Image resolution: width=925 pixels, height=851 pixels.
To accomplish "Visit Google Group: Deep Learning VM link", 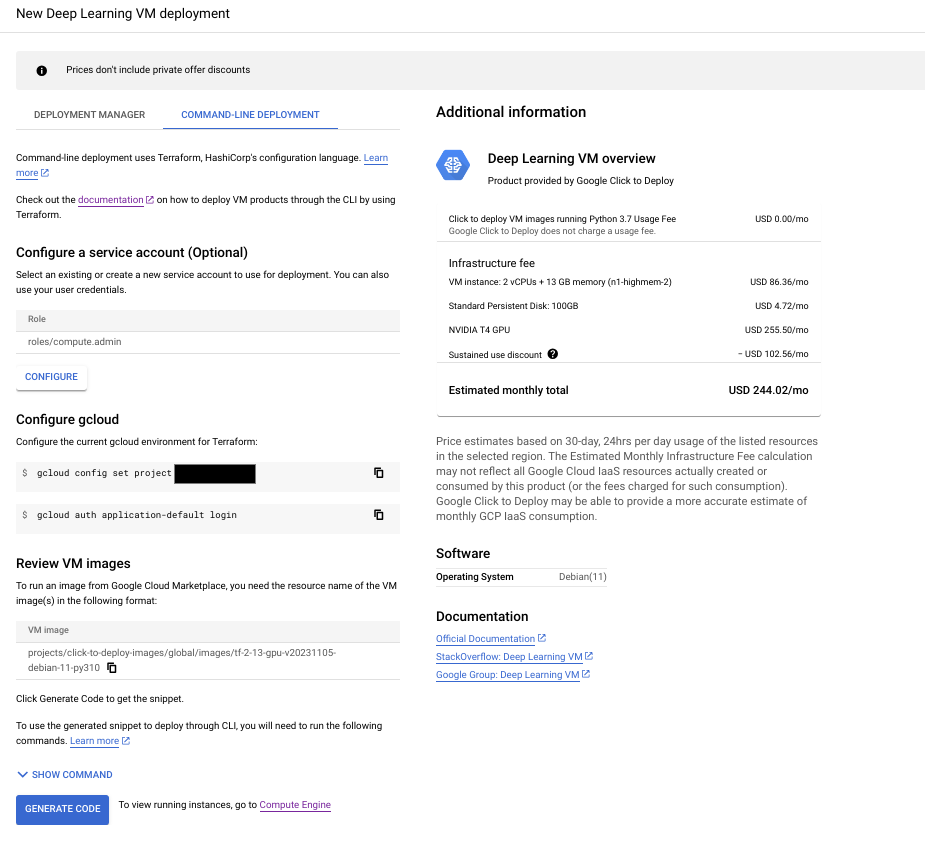I will (507, 675).
